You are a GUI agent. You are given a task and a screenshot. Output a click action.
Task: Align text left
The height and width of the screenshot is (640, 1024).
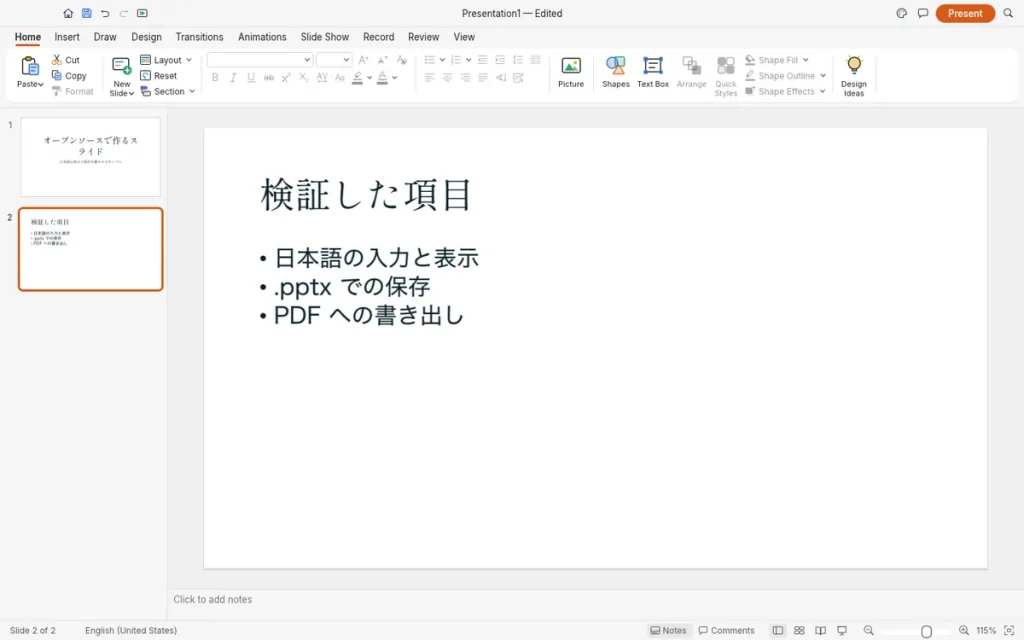click(x=429, y=78)
